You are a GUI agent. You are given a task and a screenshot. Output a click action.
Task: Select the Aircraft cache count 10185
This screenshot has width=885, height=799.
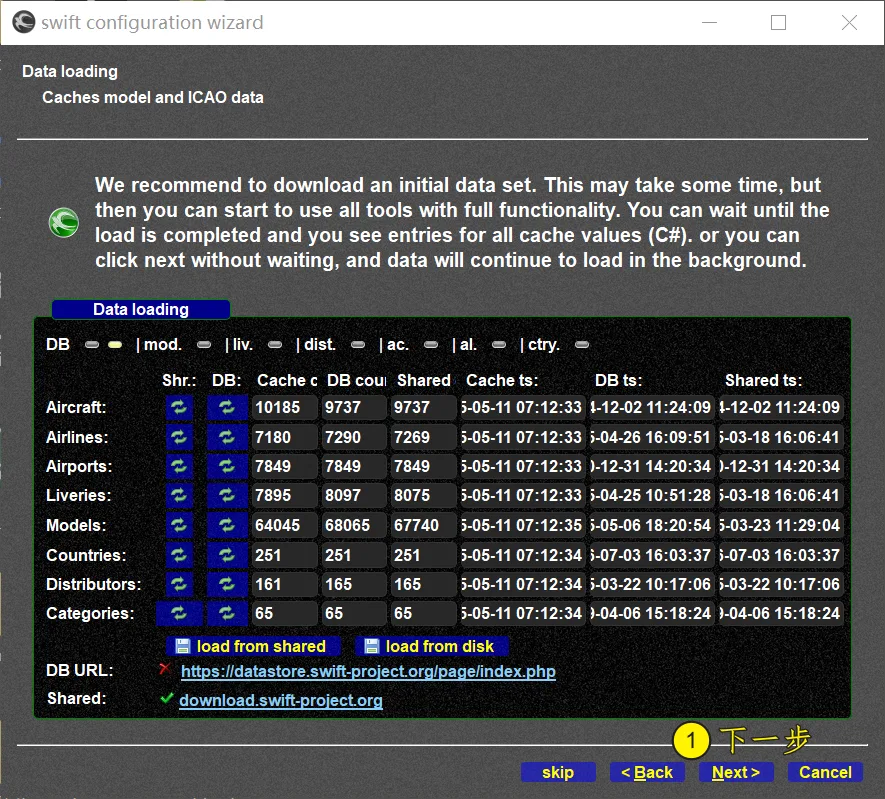(x=284, y=407)
